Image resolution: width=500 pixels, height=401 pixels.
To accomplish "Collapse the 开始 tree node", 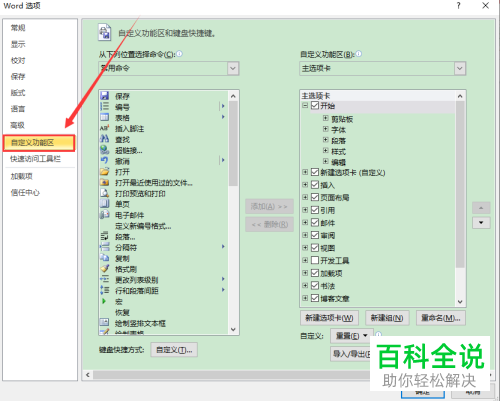I will tap(305, 106).
